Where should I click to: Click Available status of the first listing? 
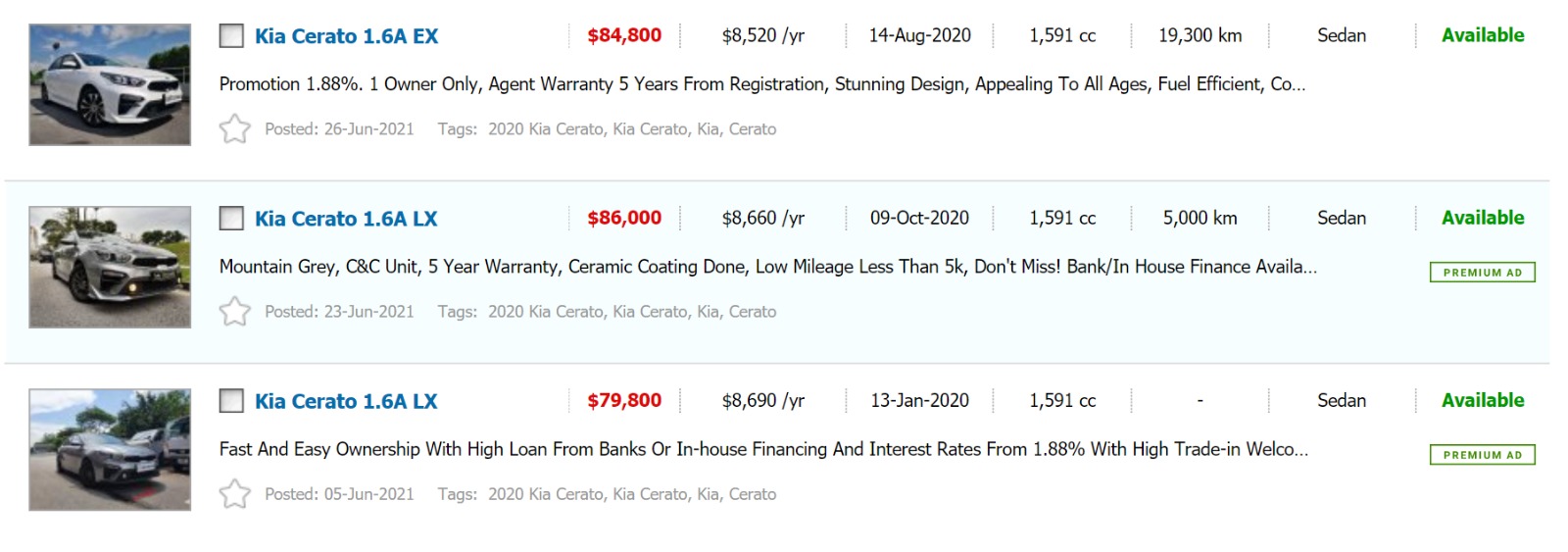tap(1482, 35)
